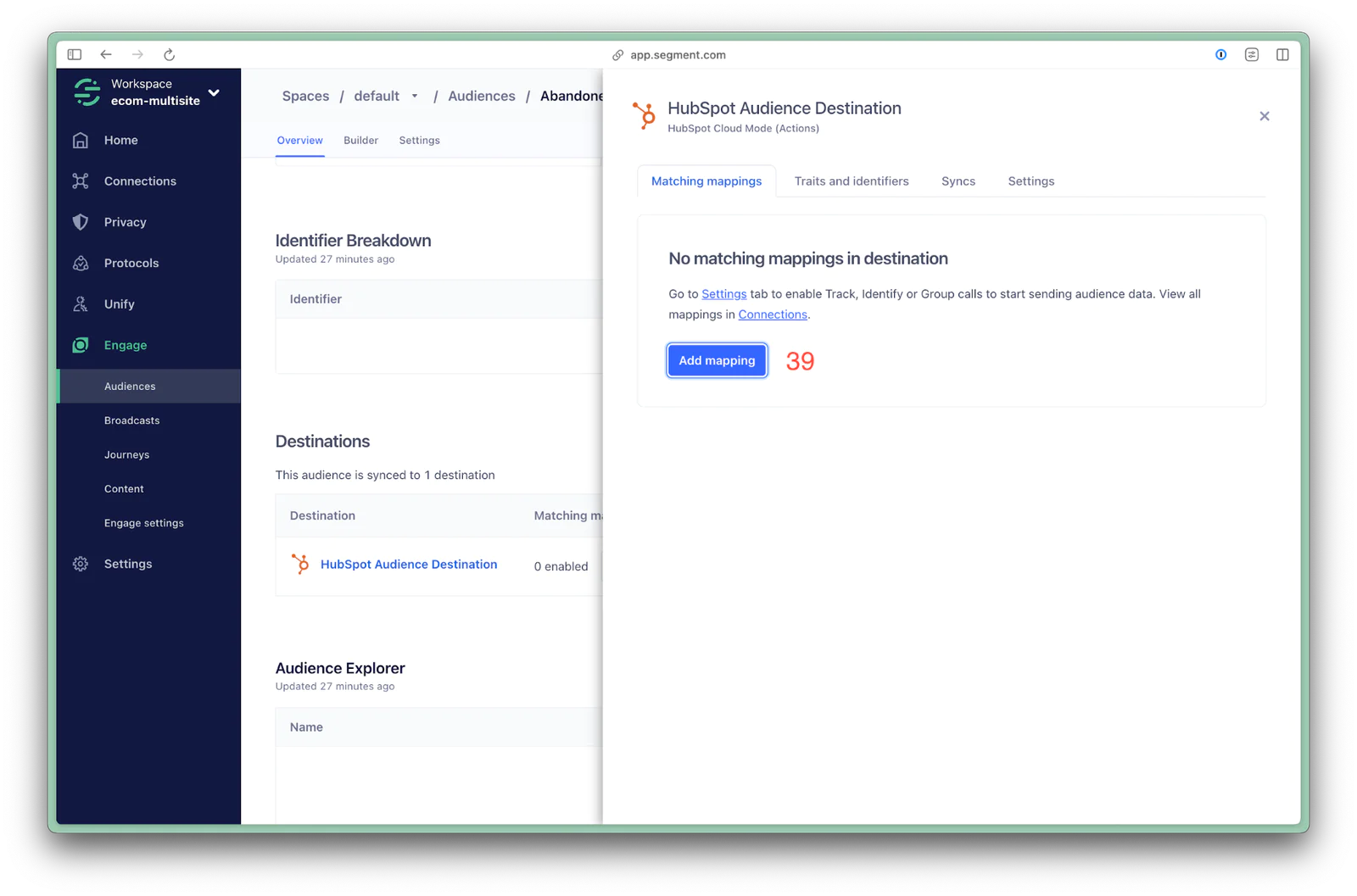1357x896 pixels.
Task: Open HubSpot Audience Destination link in table
Action: click(408, 565)
